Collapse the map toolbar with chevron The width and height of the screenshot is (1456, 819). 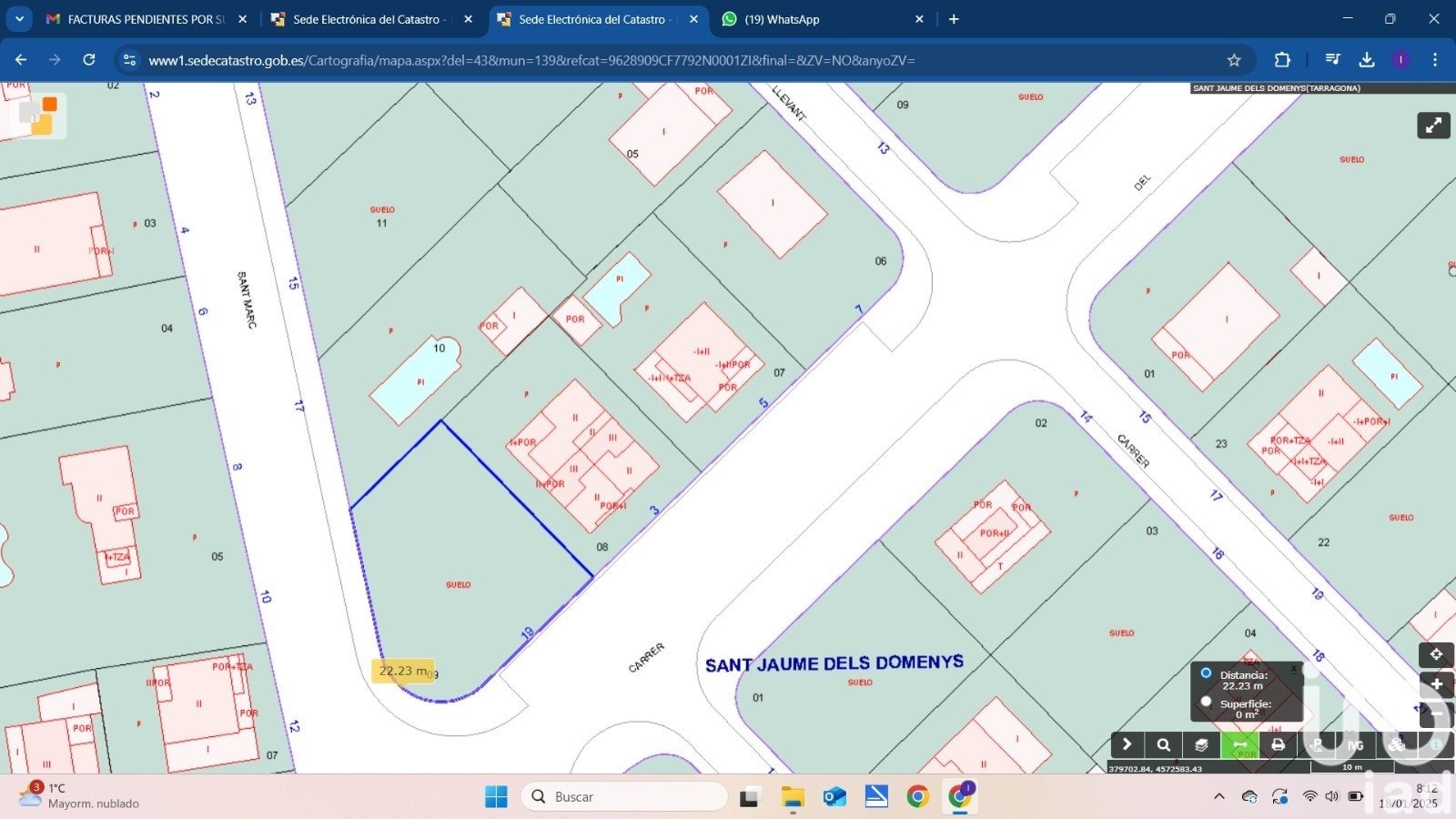click(1127, 744)
